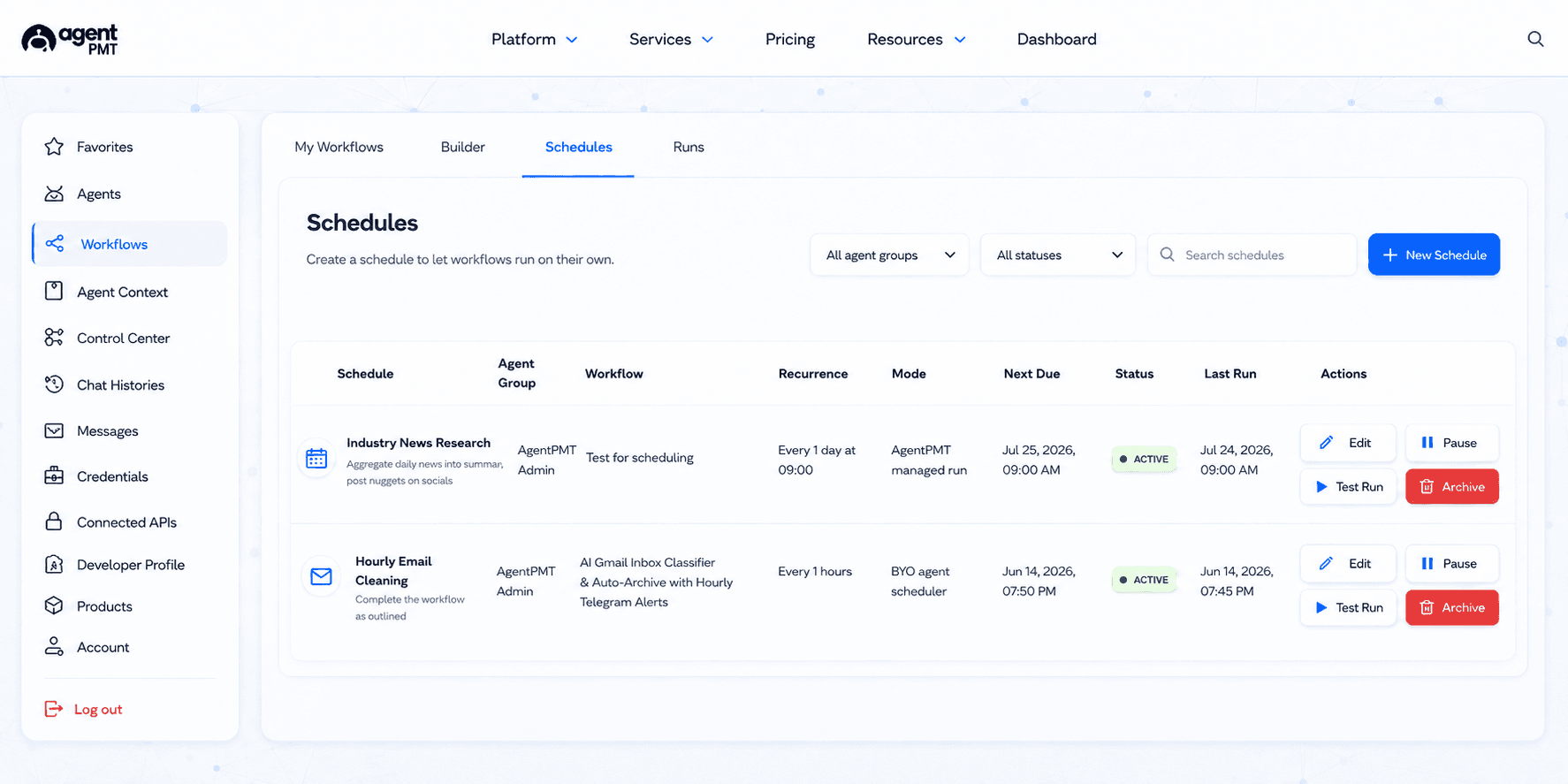Click 'AgentPMT managed run' mode cell
The width and height of the screenshot is (1568, 784).
pos(929,460)
